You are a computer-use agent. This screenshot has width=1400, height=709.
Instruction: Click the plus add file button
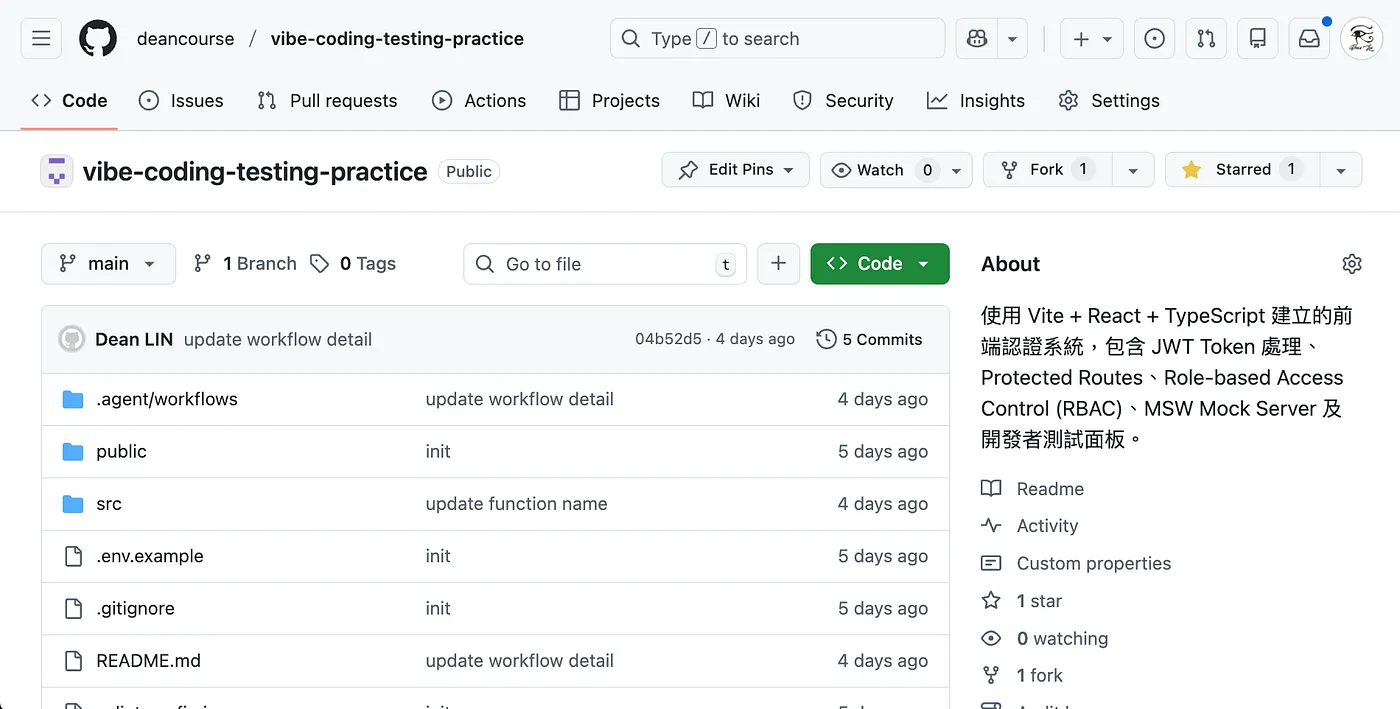pos(778,264)
